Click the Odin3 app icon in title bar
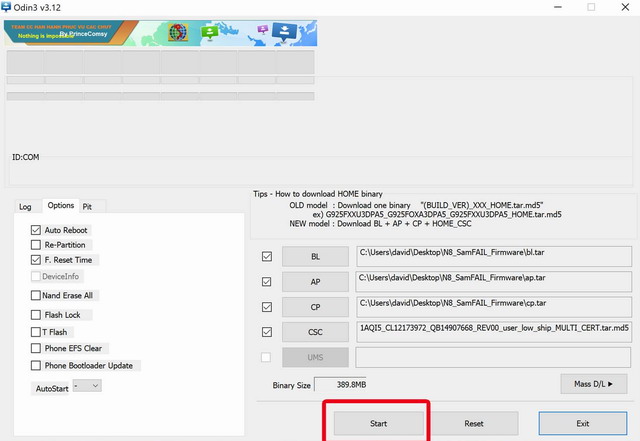The image size is (640, 441). click(9, 8)
